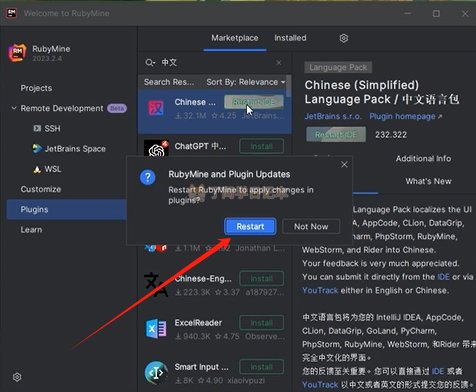Click the search magnifier icon in plugin search

tap(150, 63)
